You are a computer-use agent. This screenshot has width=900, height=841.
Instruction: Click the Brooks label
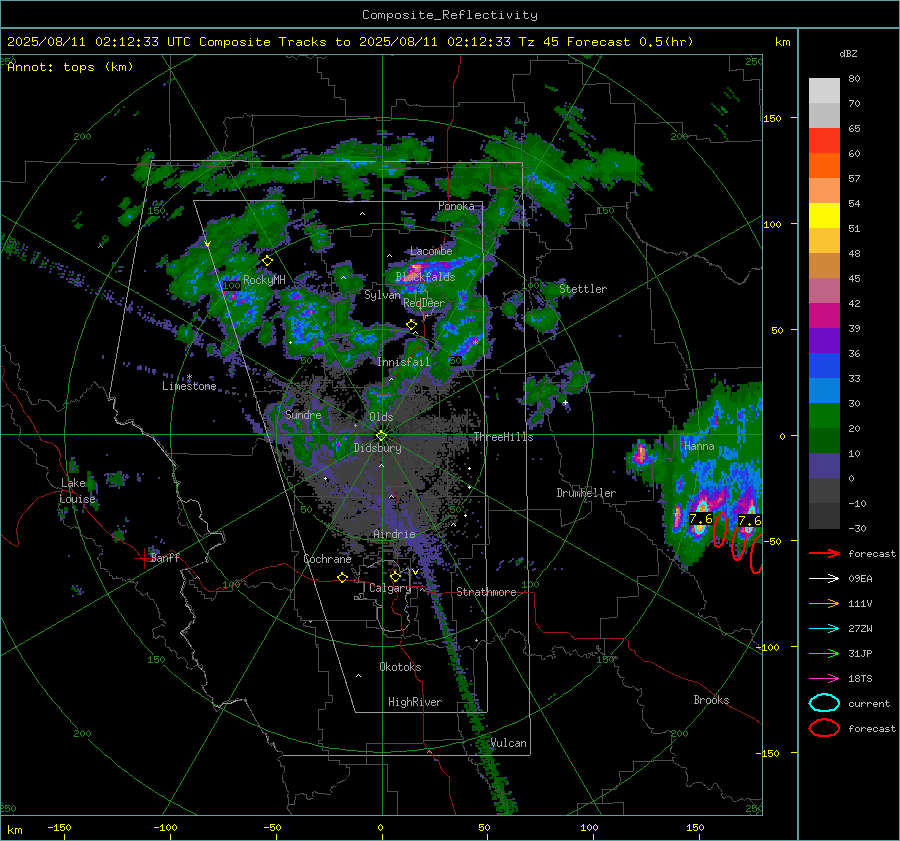(711, 700)
